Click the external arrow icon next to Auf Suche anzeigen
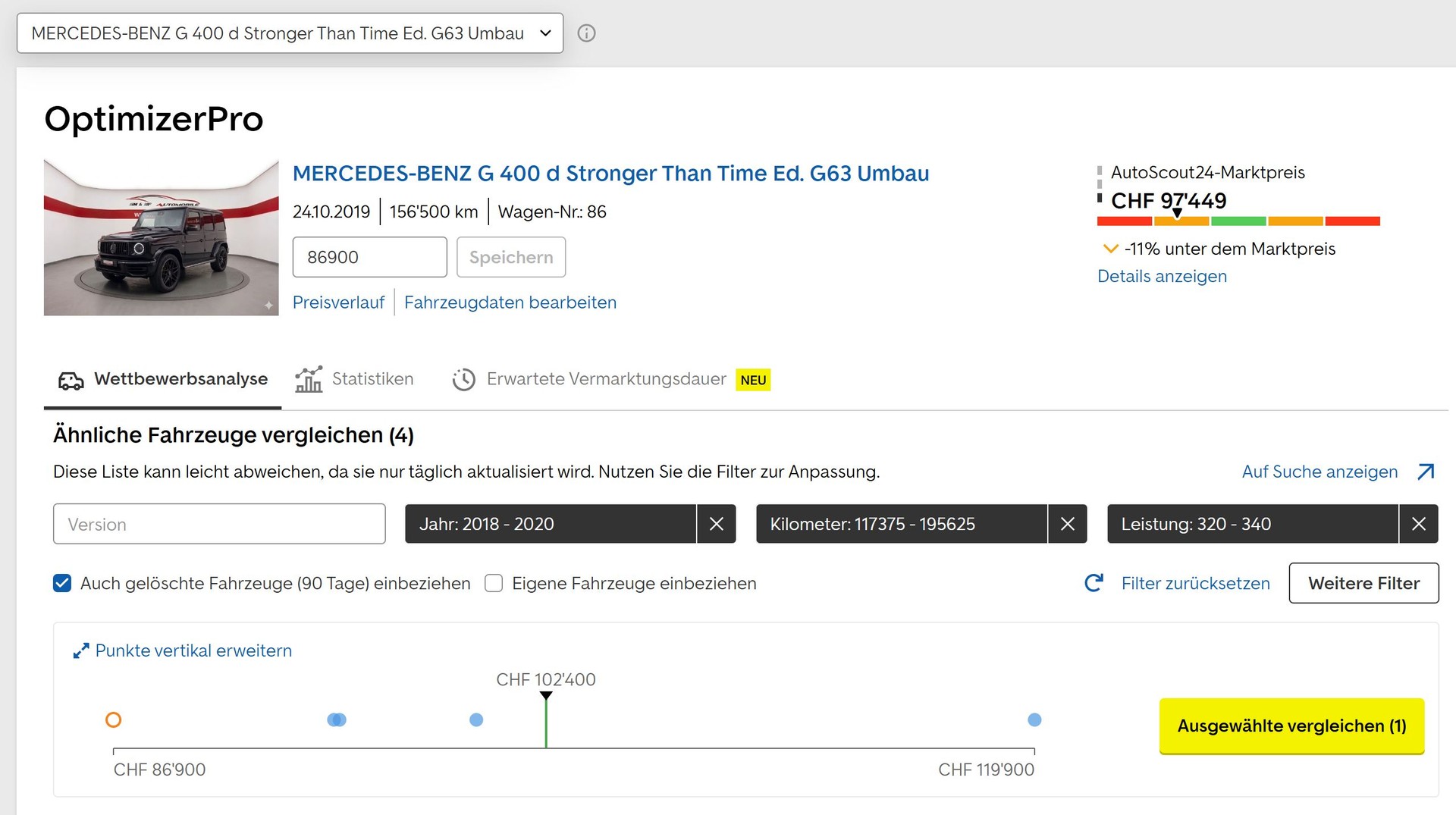 click(x=1426, y=472)
